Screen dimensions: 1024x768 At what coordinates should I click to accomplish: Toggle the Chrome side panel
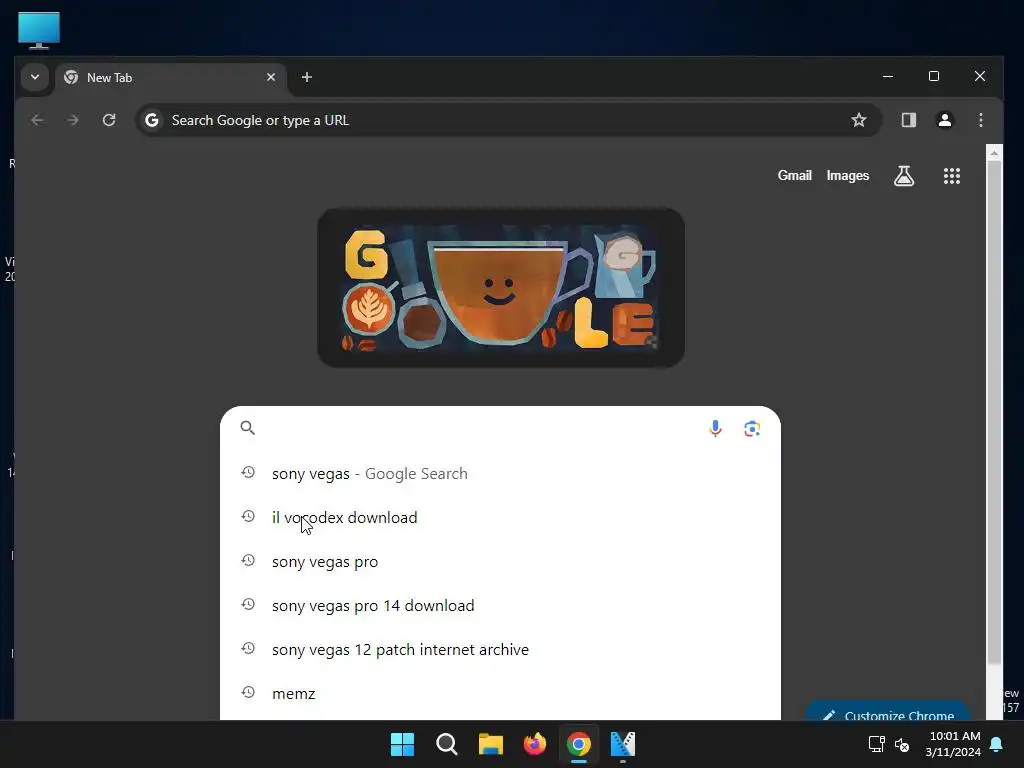click(x=908, y=120)
